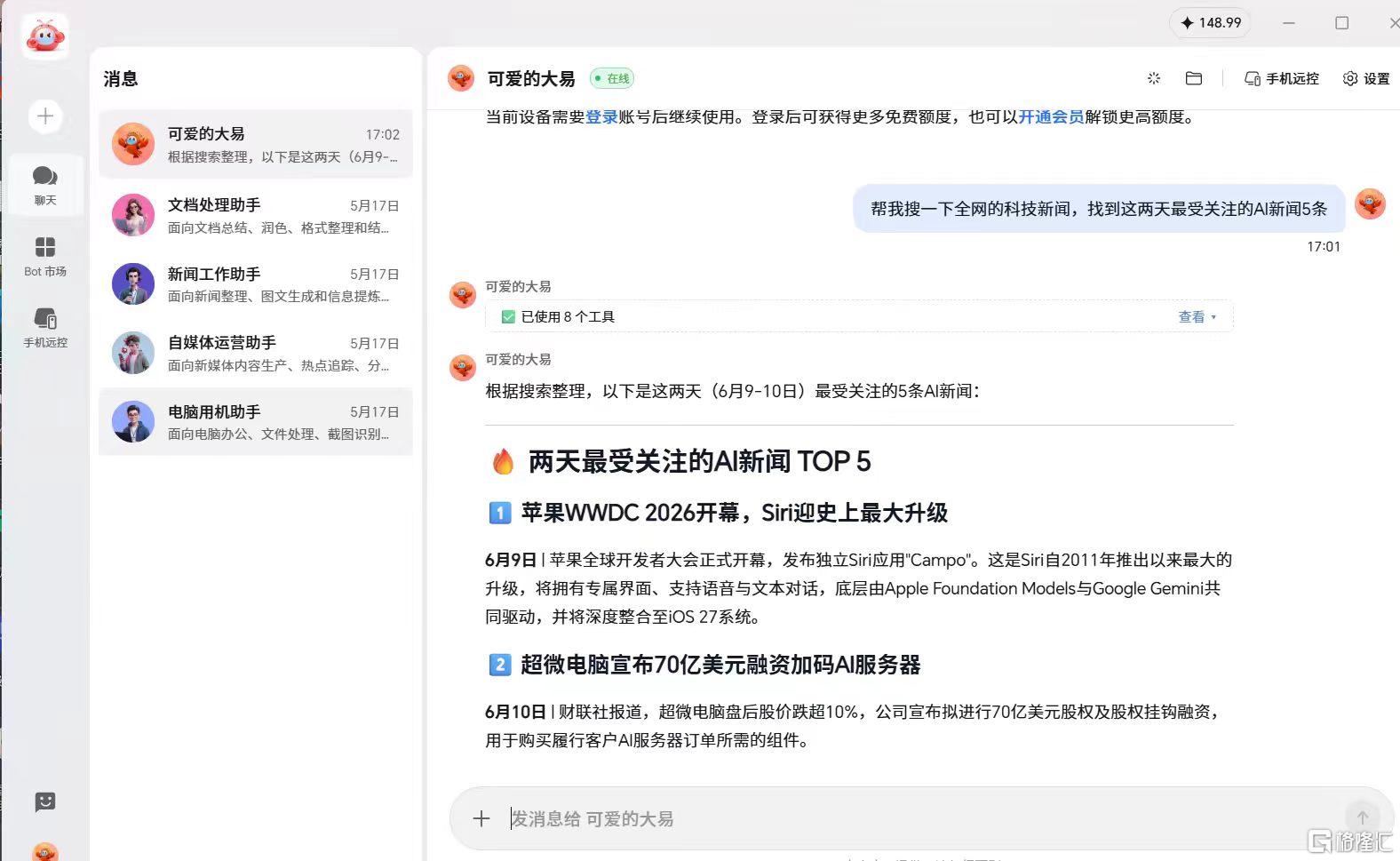Expand the 查看 tools dropdown
Image resolution: width=1400 pixels, height=861 pixels.
[1197, 316]
